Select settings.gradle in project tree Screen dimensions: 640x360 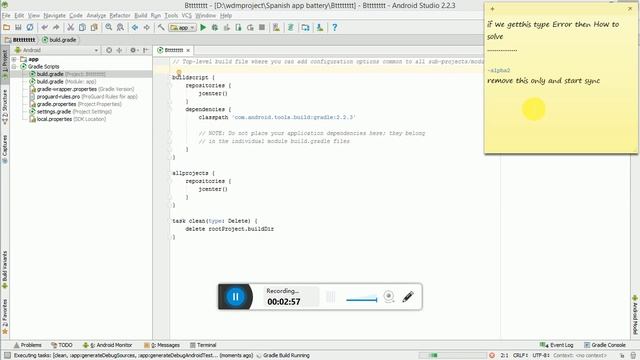click(x=70, y=111)
